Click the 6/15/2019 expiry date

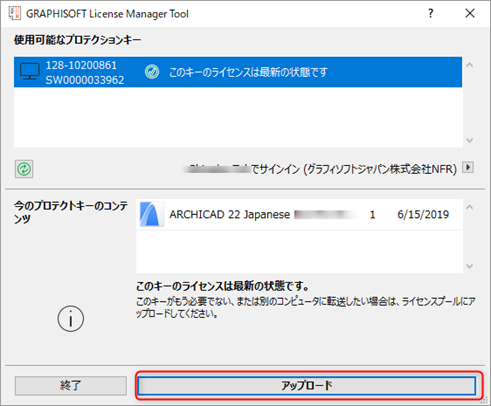tap(423, 214)
